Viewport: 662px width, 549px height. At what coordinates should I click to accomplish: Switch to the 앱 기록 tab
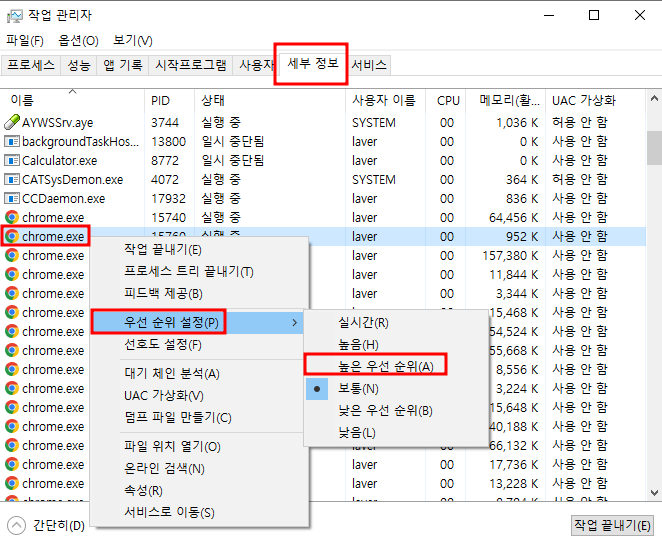123,65
